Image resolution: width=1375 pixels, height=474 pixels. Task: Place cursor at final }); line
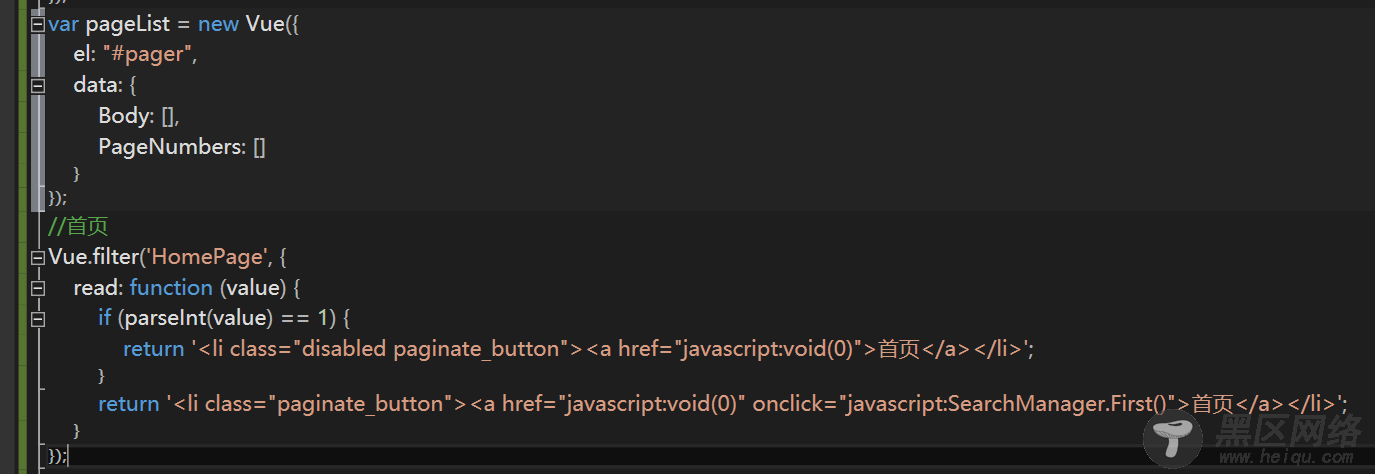[x=58, y=456]
